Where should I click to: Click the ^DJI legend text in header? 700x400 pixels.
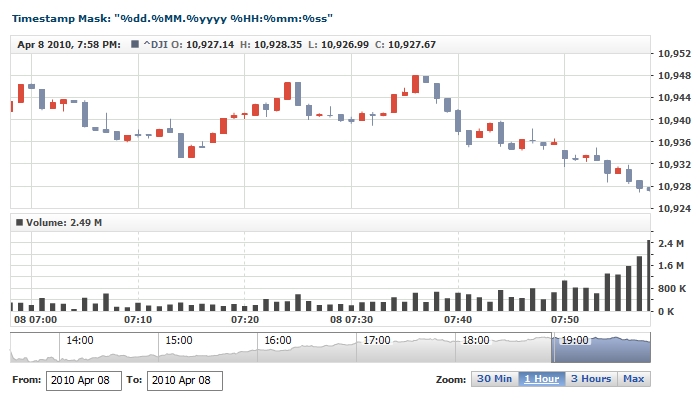tap(158, 44)
